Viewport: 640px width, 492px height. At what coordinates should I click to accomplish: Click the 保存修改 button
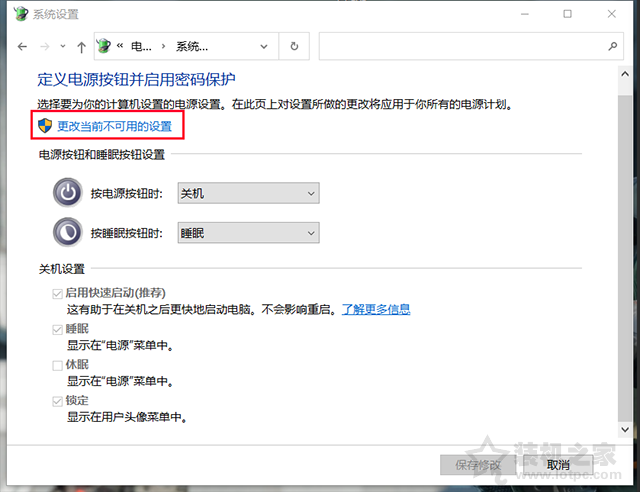[478, 465]
